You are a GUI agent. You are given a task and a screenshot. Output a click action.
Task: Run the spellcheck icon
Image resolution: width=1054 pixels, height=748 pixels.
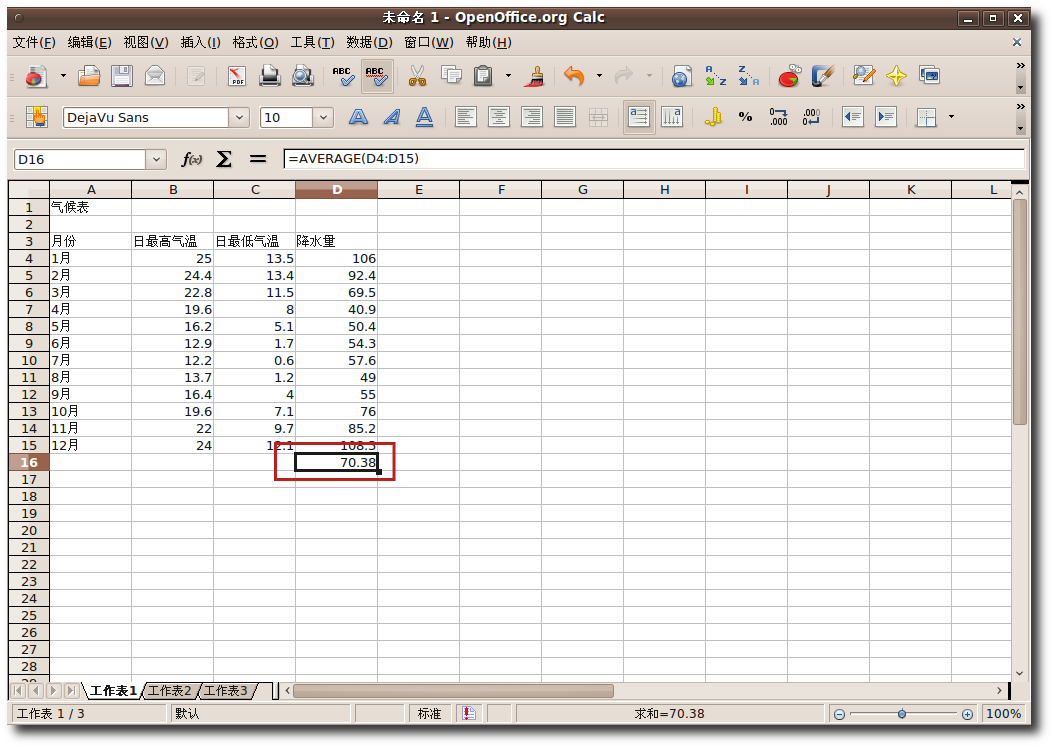point(343,77)
